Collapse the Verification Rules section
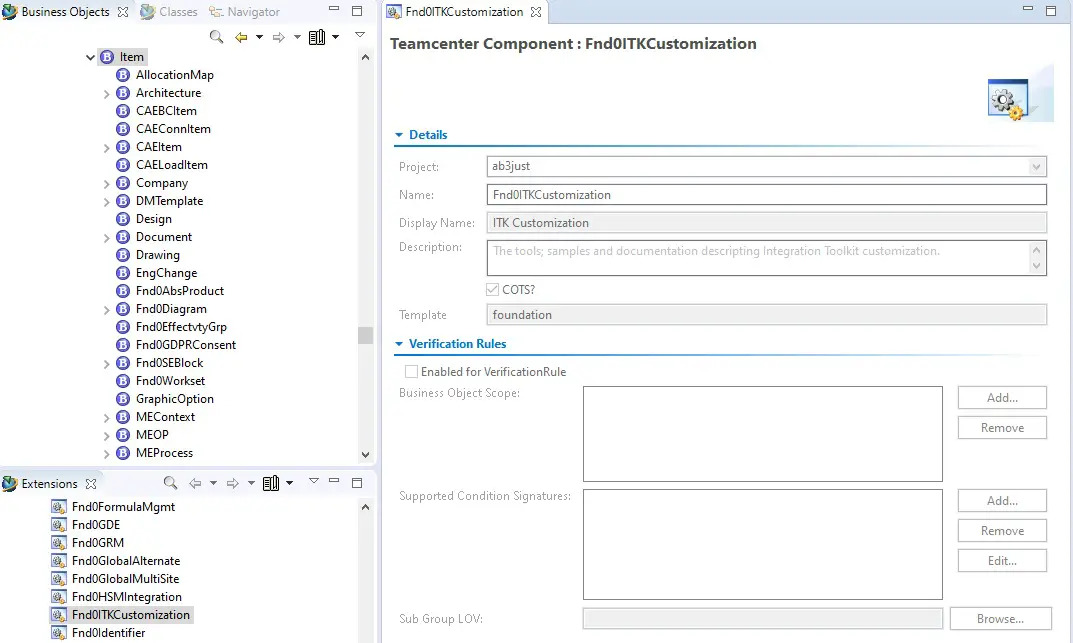This screenshot has height=643, width=1073. click(399, 343)
